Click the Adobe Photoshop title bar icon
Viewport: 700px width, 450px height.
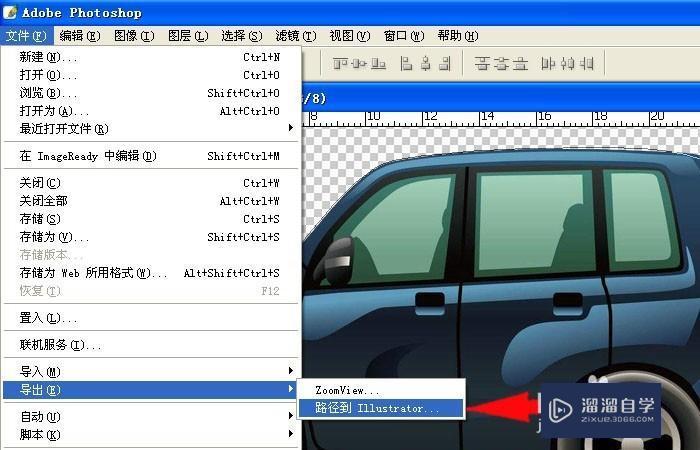point(9,12)
